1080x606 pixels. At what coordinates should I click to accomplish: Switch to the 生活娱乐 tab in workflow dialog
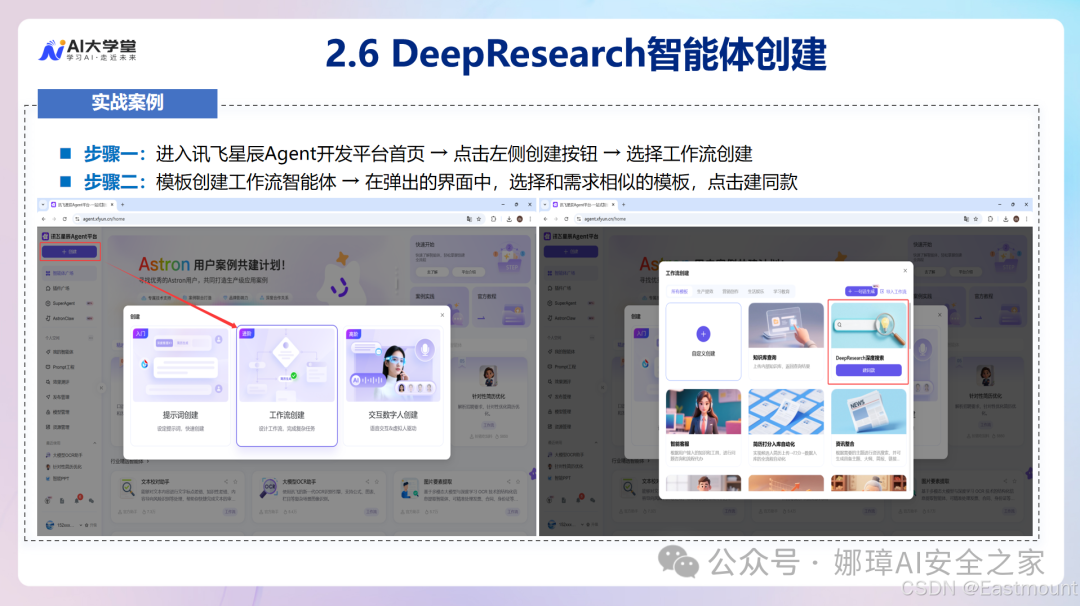[756, 291]
